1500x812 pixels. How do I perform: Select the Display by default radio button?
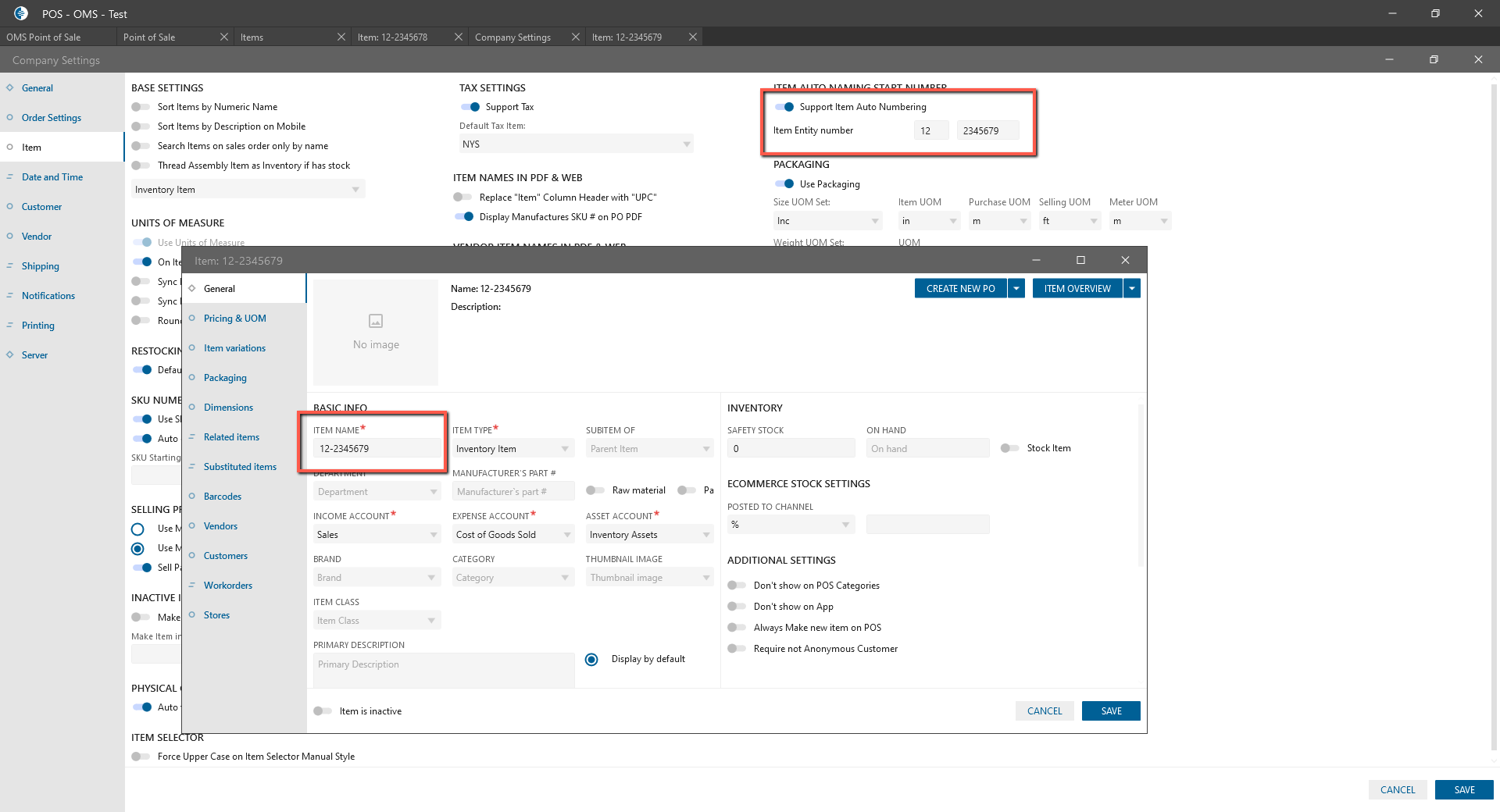coord(592,660)
